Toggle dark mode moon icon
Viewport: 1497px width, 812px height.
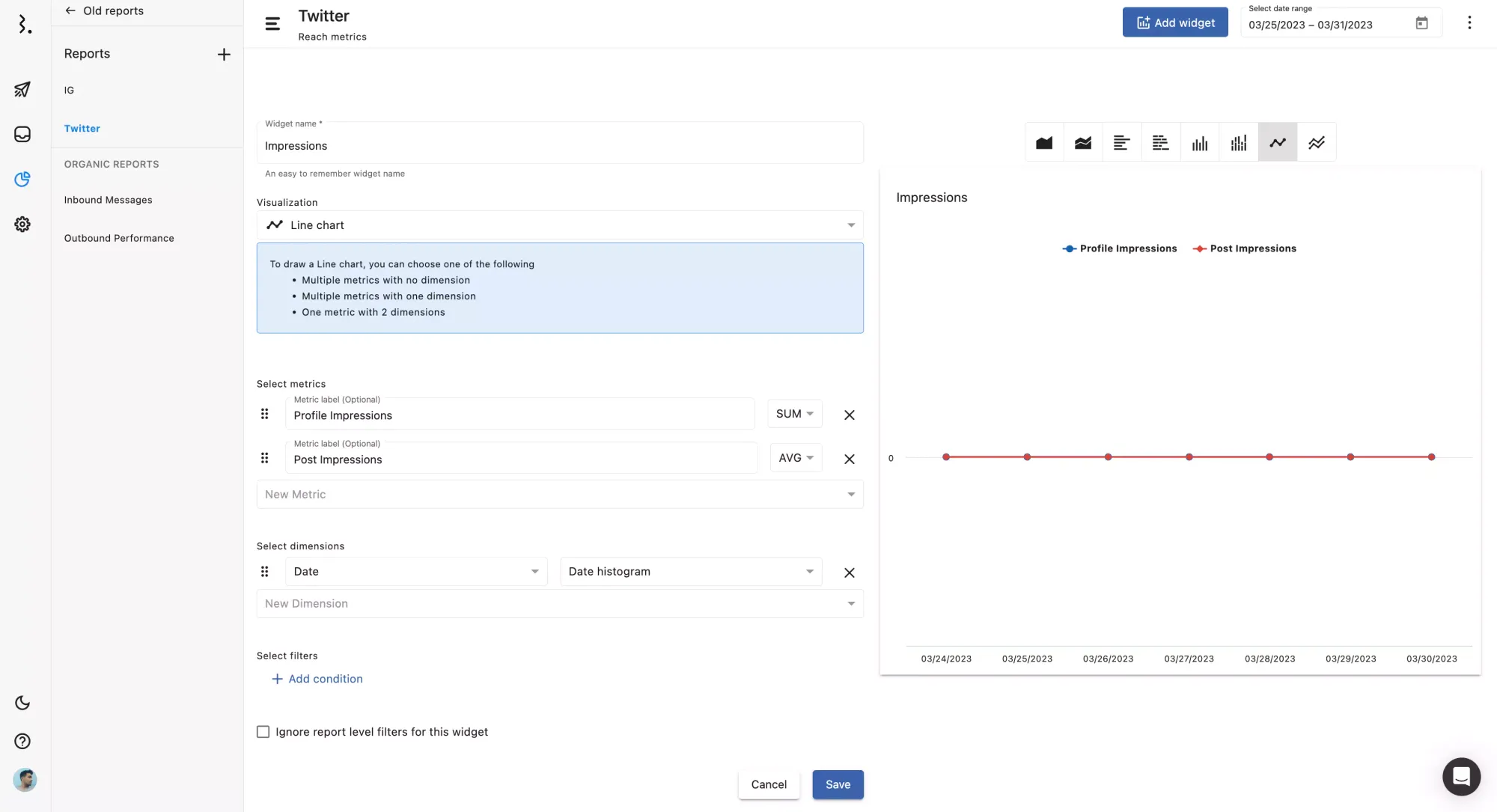tap(22, 703)
